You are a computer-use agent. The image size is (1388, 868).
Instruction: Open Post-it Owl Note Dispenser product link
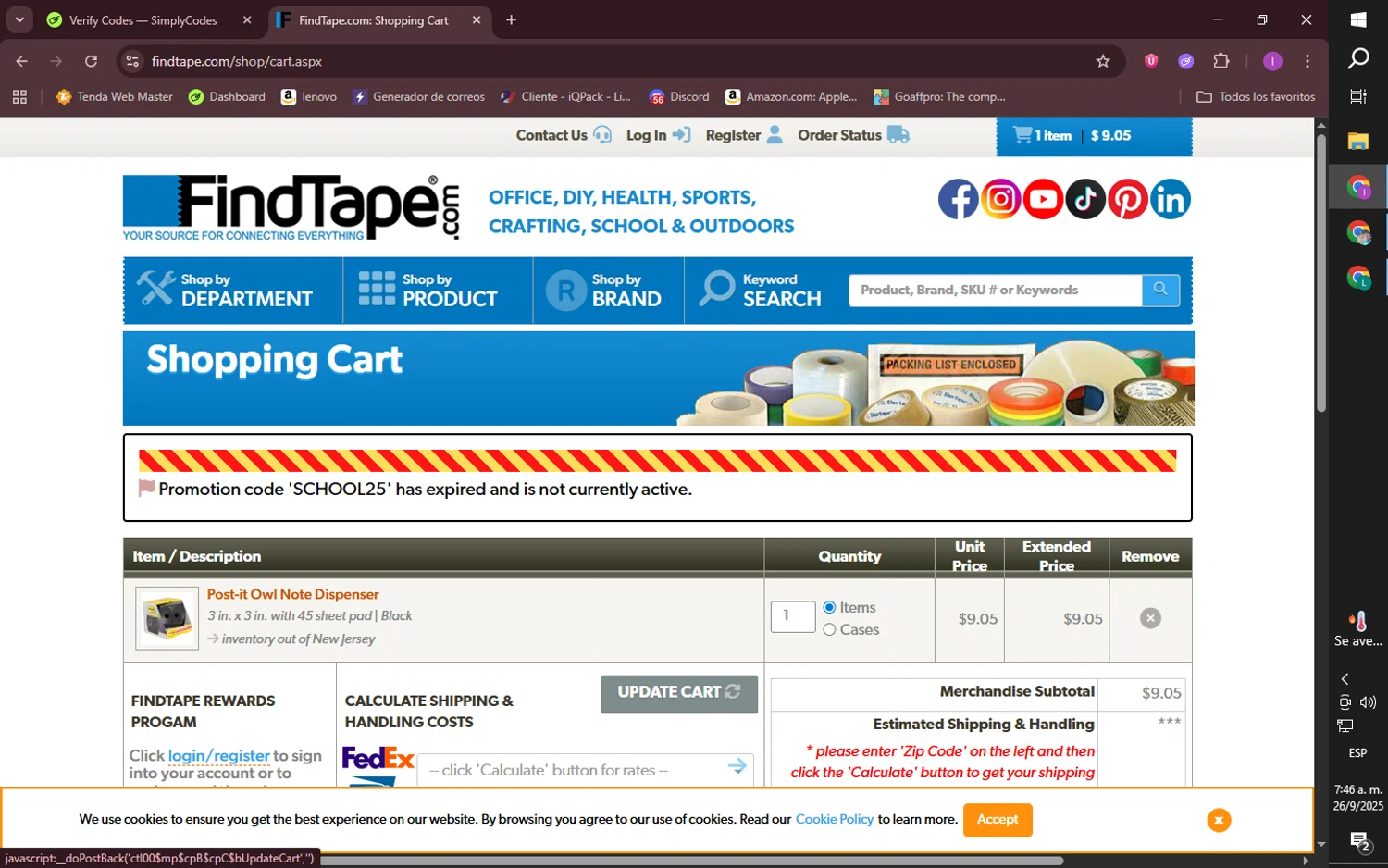292,594
